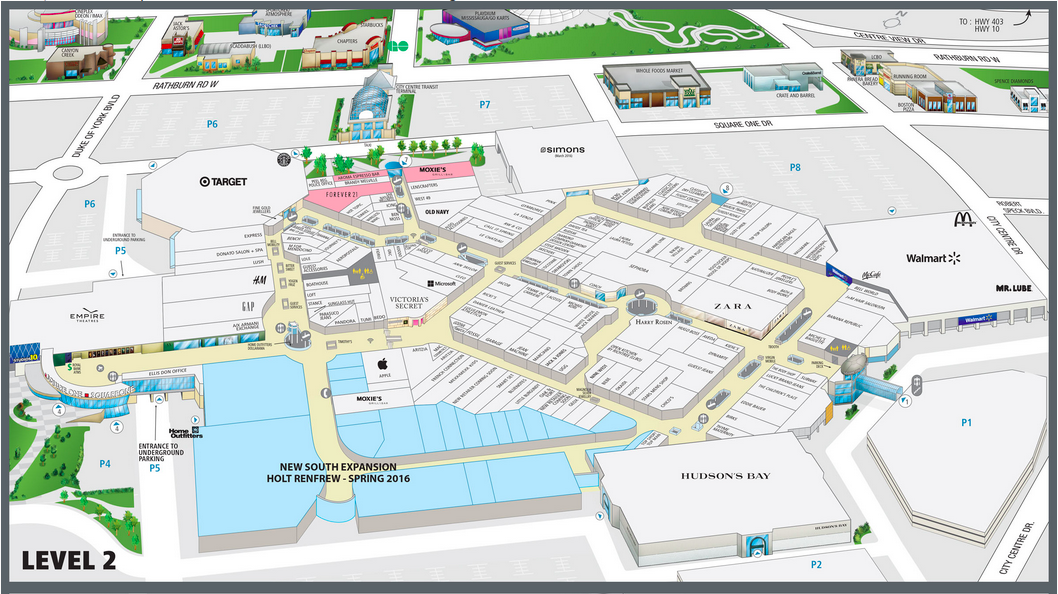The height and width of the screenshot is (594, 1058).
Task: Click the Royal Bank ATM symbol
Action: 70,369
